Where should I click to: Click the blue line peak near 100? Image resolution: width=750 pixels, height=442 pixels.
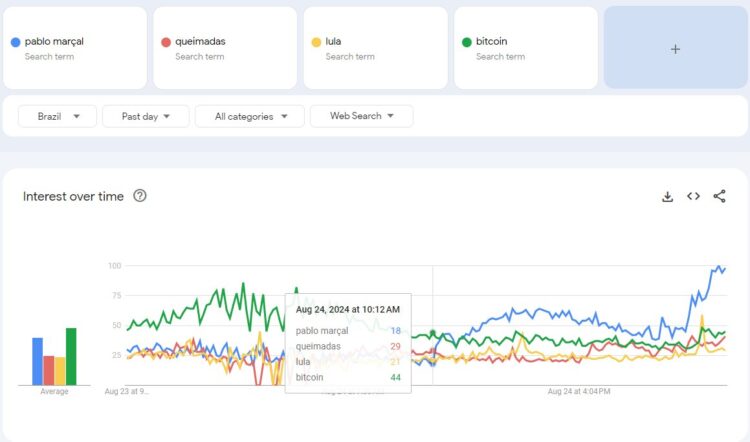(718, 267)
